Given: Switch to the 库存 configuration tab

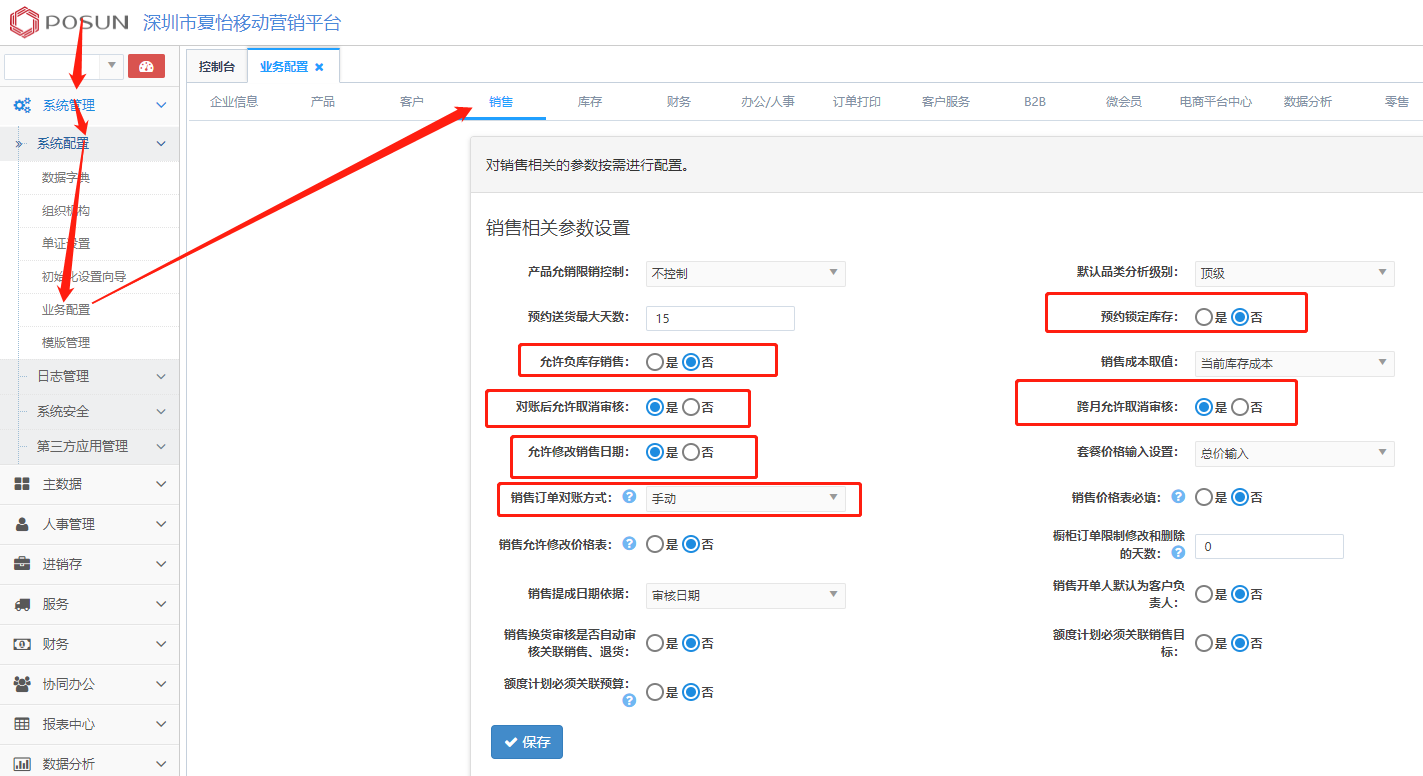Looking at the screenshot, I should pyautogui.click(x=589, y=101).
